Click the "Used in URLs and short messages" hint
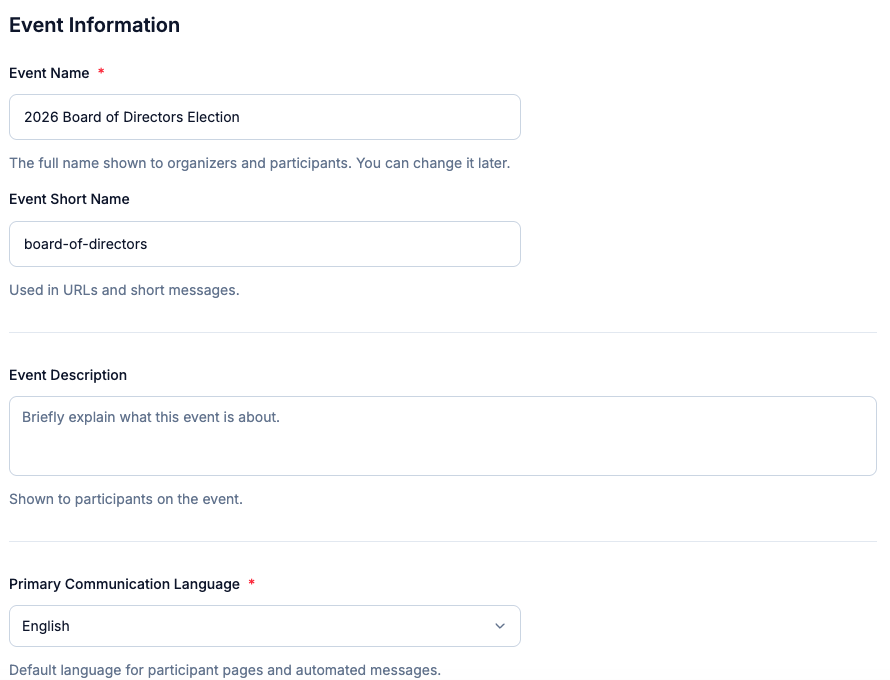This screenshot has width=890, height=680. [x=124, y=290]
